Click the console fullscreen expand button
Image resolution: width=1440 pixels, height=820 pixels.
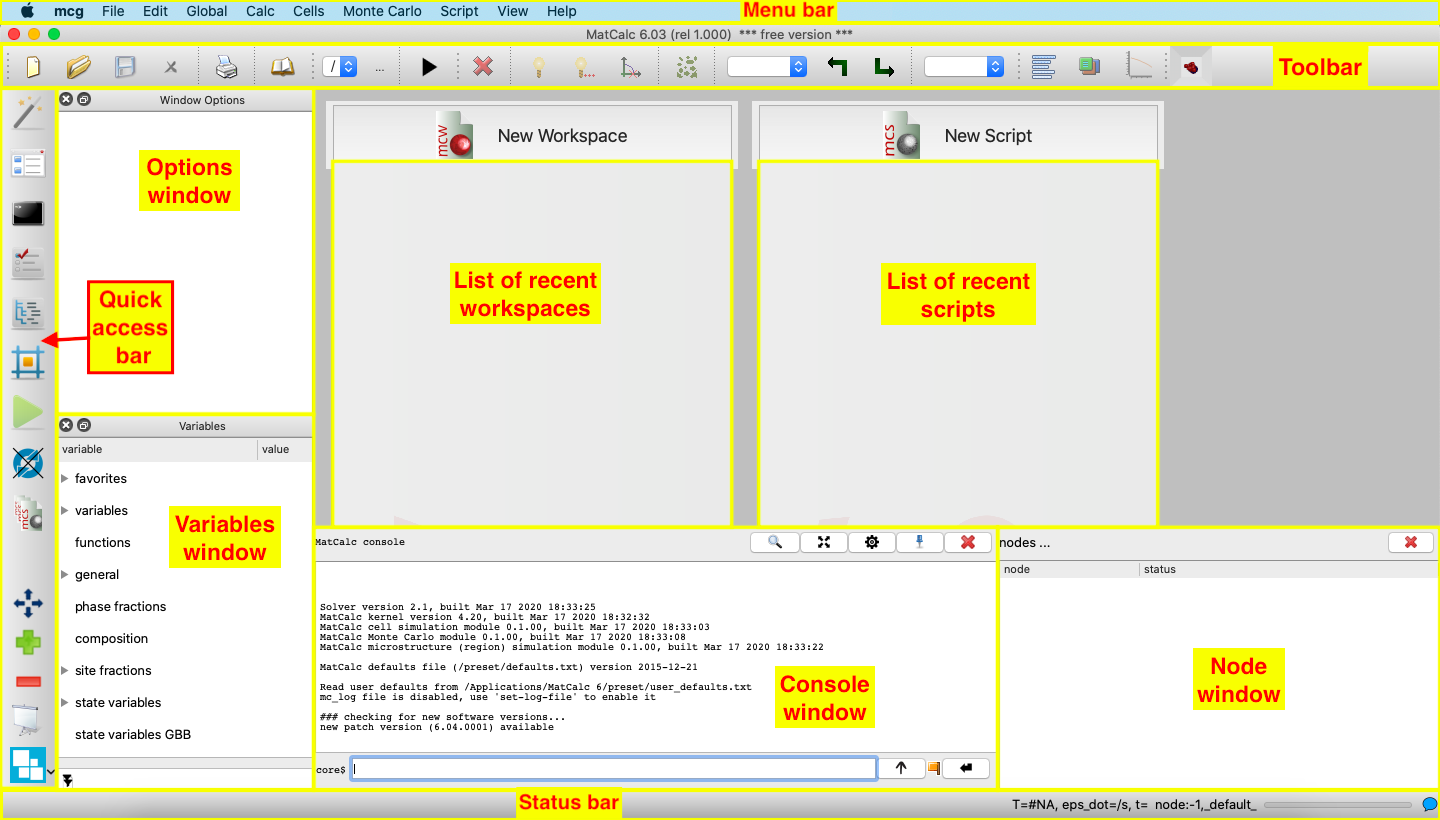click(824, 542)
